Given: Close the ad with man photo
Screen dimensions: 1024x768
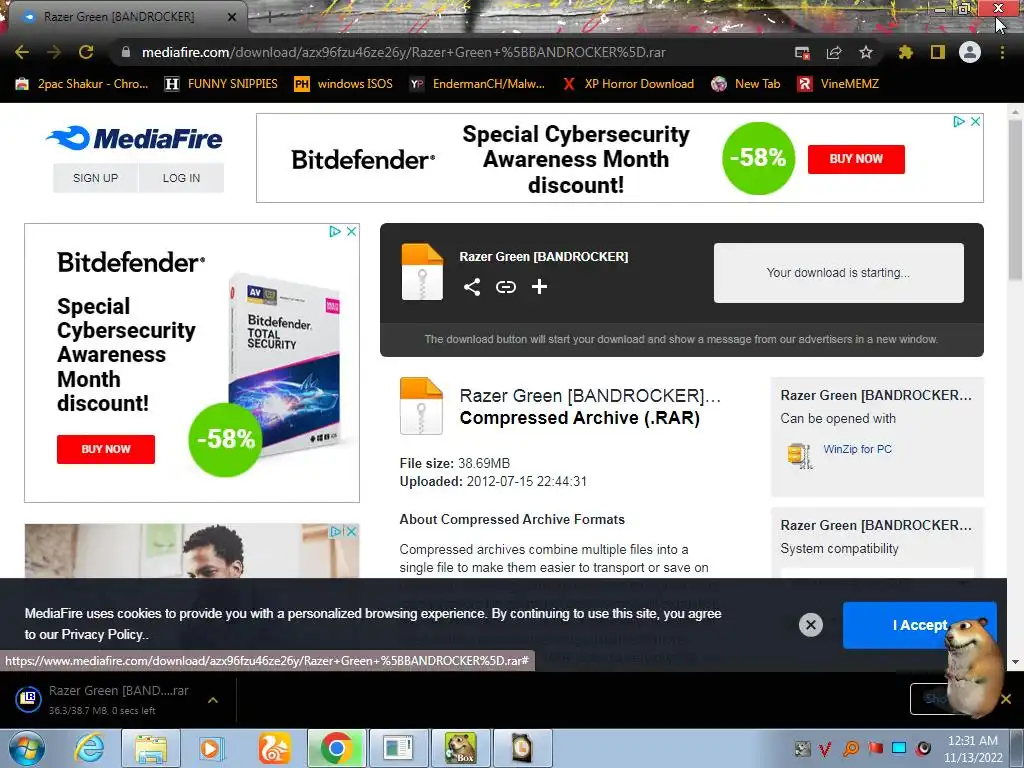Looking at the screenshot, I should click(351, 532).
